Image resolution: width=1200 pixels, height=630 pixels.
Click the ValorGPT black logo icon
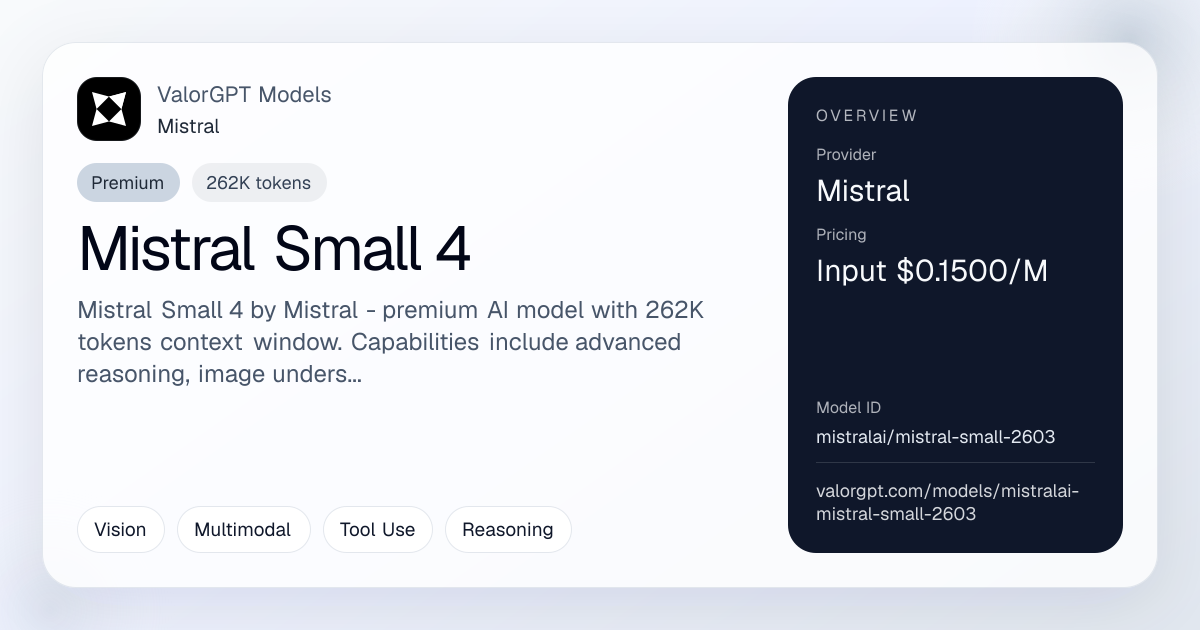[109, 109]
